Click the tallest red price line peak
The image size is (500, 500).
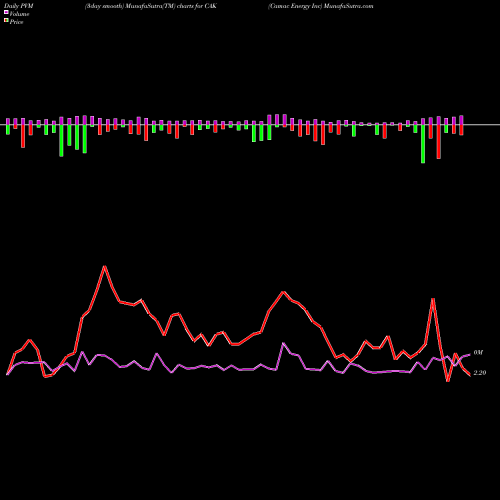click(x=105, y=266)
